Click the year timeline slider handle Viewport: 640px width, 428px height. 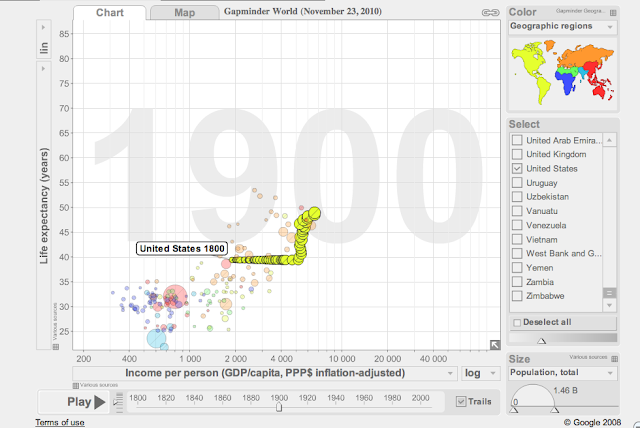click(x=279, y=407)
